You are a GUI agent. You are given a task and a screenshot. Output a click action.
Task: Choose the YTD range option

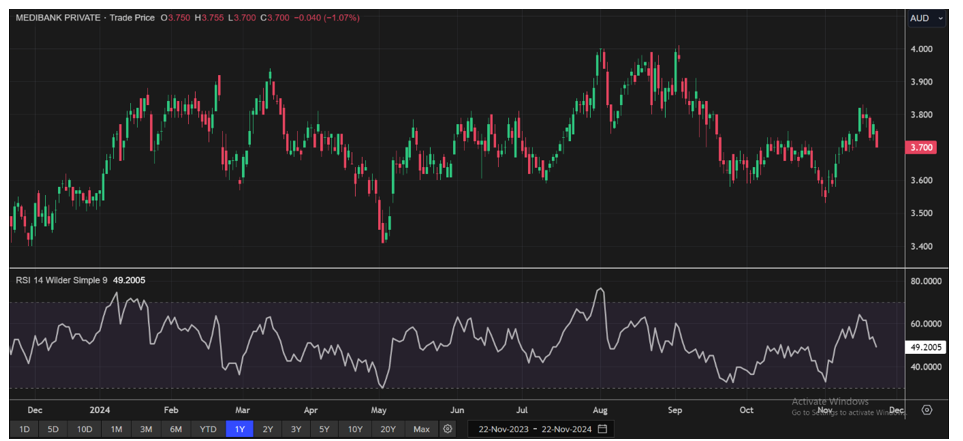coord(208,429)
